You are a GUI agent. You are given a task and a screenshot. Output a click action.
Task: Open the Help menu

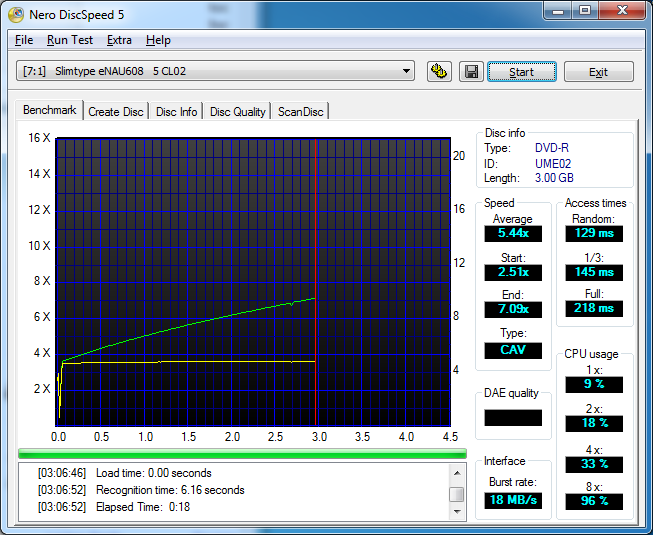(158, 40)
